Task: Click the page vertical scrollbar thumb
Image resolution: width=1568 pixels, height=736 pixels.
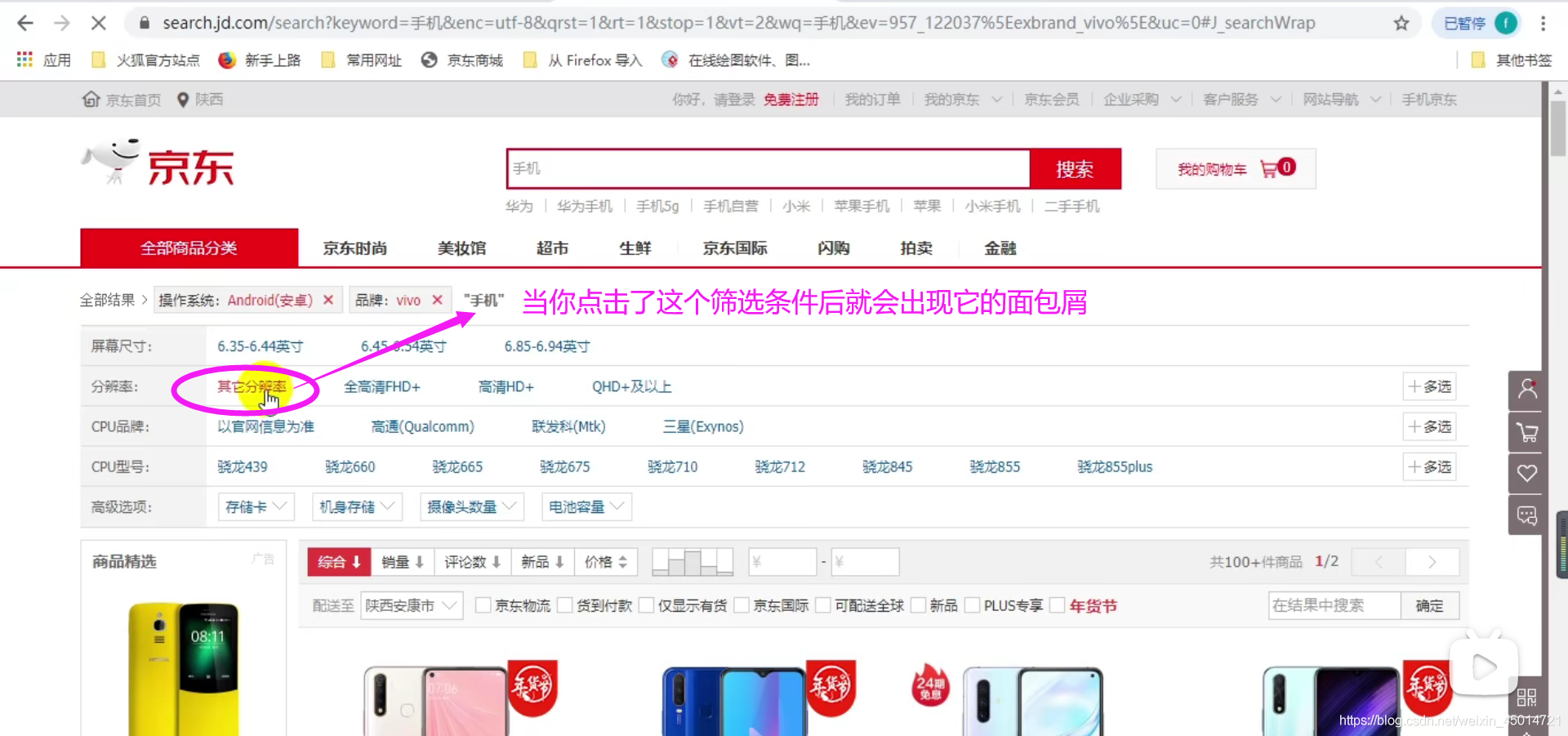Action: [x=1558, y=129]
